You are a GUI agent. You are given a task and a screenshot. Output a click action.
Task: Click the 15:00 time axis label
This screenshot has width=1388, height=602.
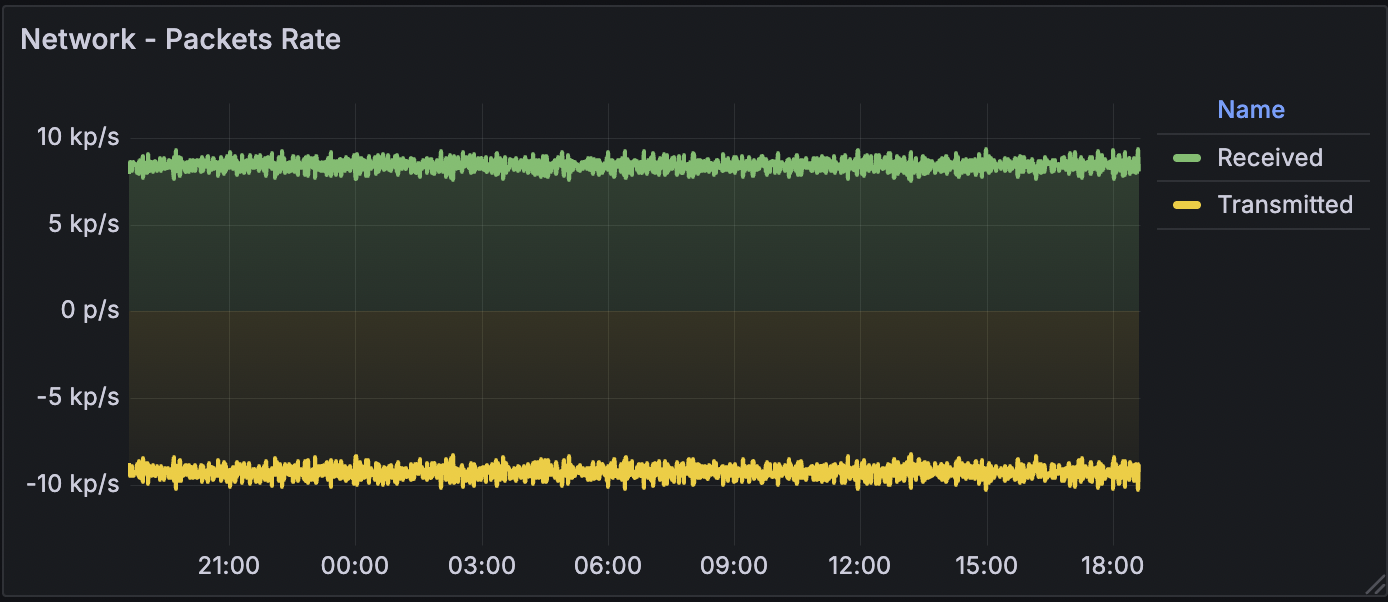click(x=986, y=566)
